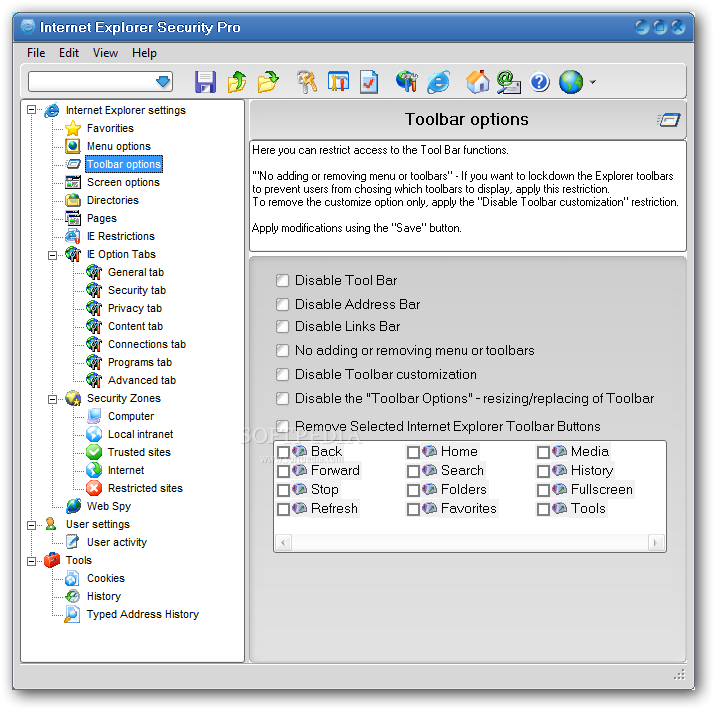Collapse the User settings node
The width and height of the screenshot is (715, 710).
coord(31,525)
